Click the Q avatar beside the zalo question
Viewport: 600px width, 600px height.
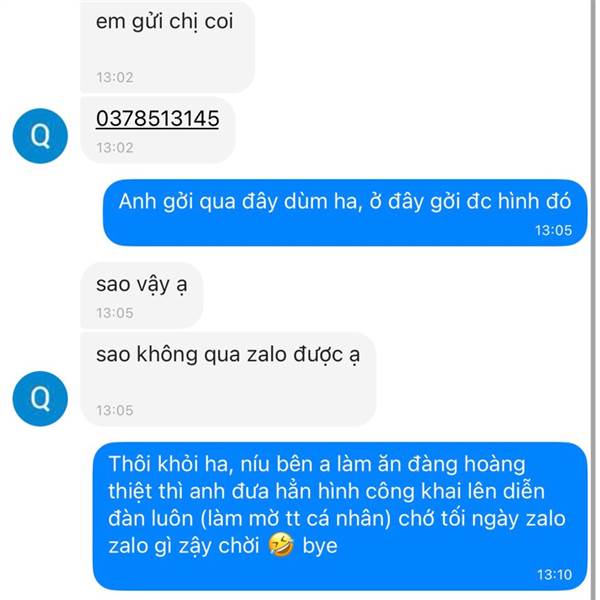(x=40, y=400)
